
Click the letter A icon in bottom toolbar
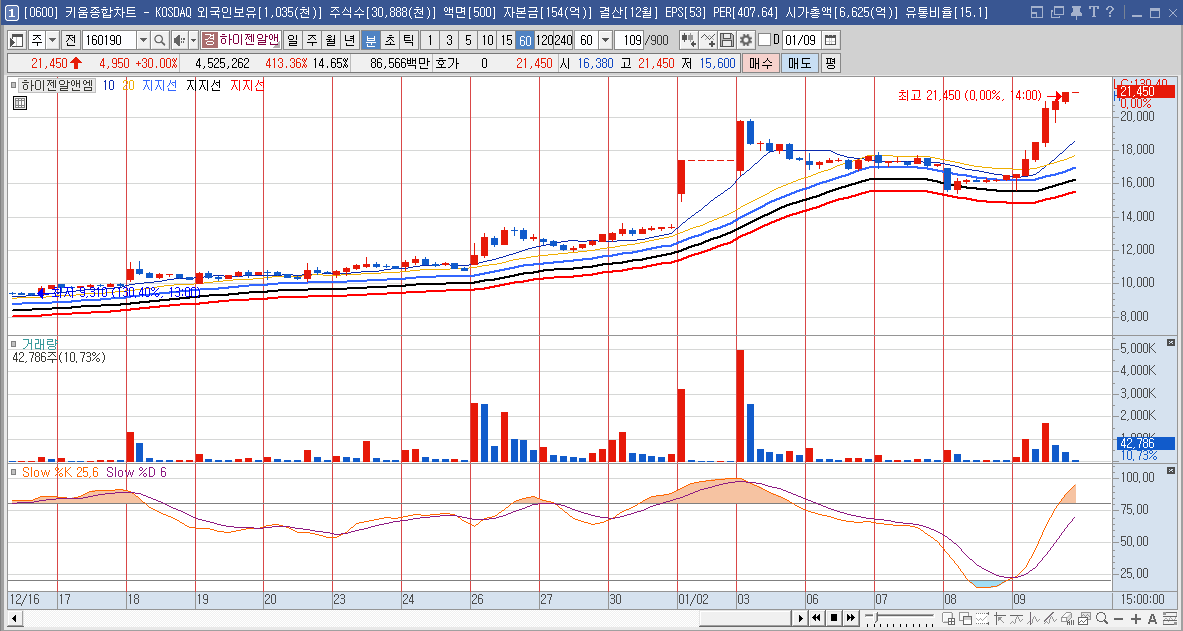click(x=1152, y=619)
